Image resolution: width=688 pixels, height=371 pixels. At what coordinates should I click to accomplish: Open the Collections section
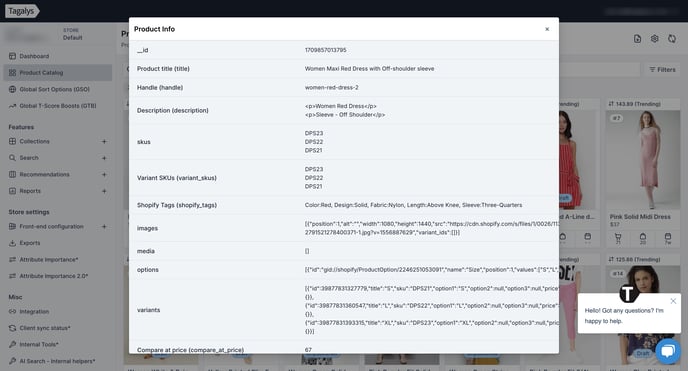click(x=34, y=142)
